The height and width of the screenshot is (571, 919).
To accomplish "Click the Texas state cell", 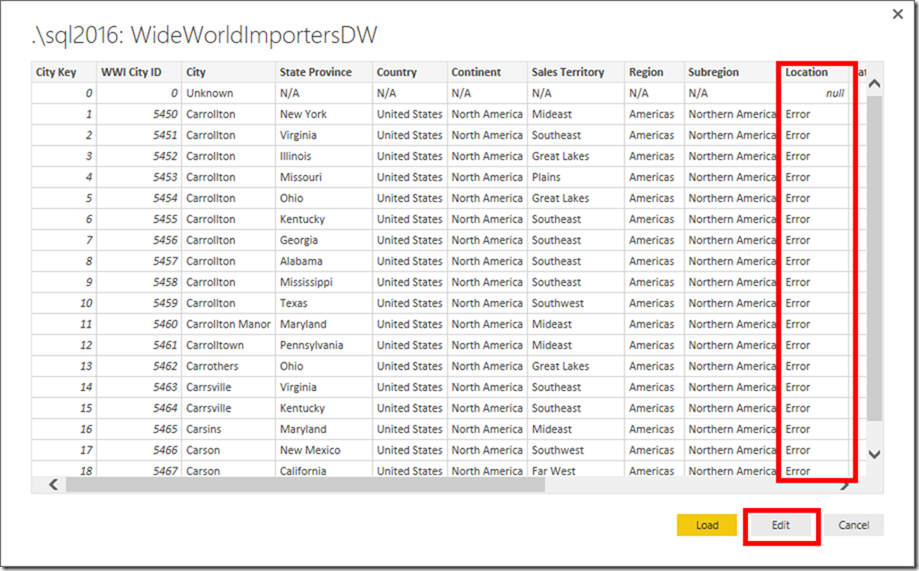I will pos(324,303).
